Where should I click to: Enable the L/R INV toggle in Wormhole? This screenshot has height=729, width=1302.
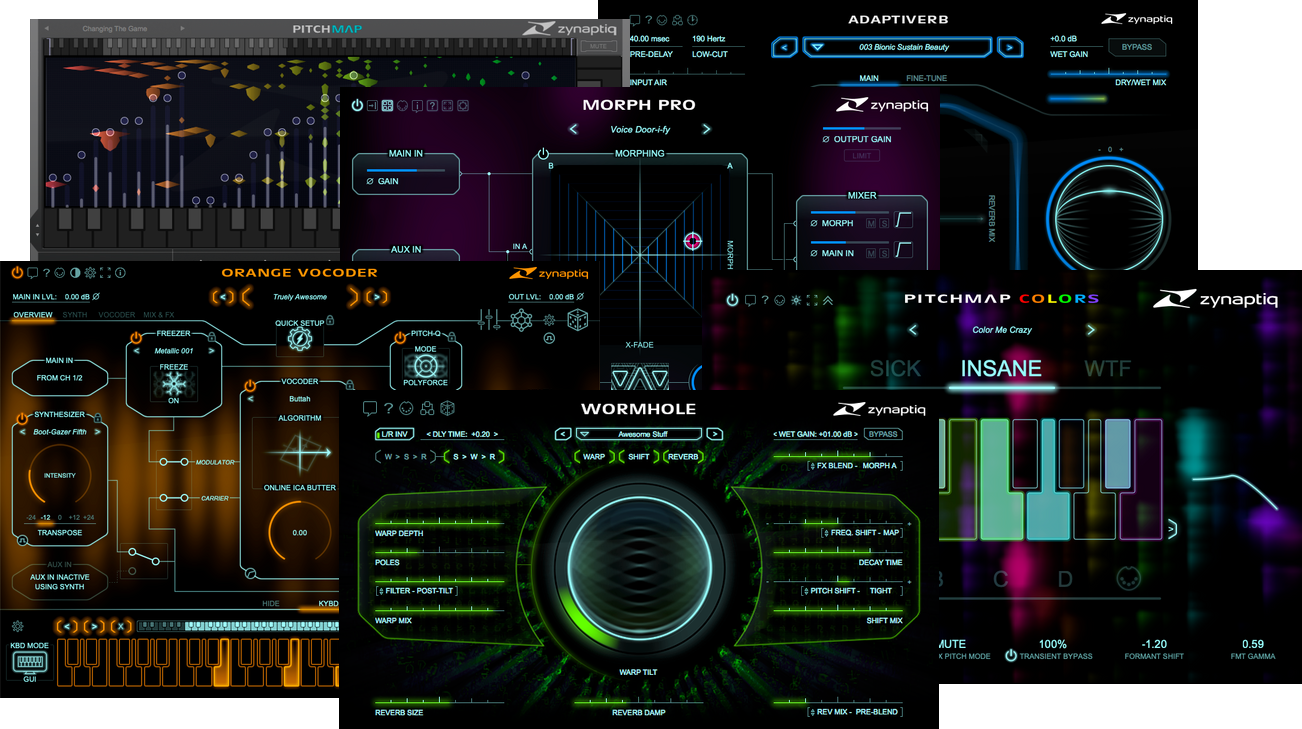[394, 434]
